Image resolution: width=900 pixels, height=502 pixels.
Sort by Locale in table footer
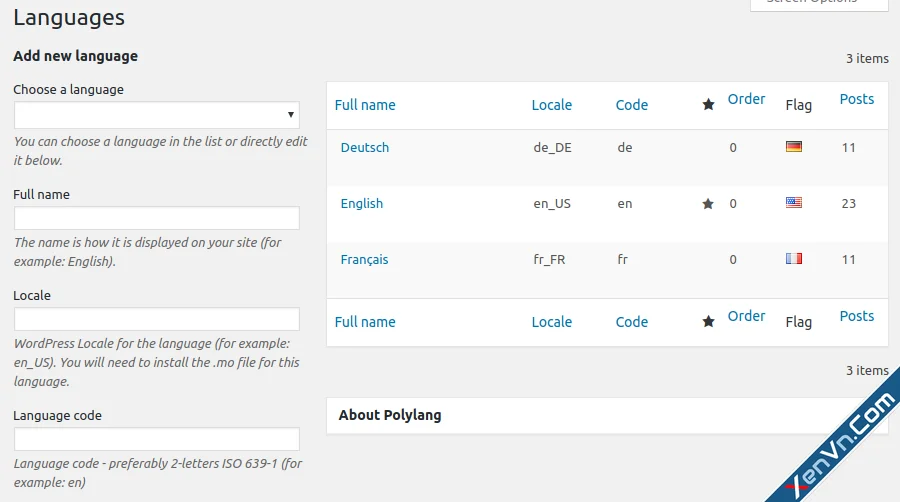point(552,322)
